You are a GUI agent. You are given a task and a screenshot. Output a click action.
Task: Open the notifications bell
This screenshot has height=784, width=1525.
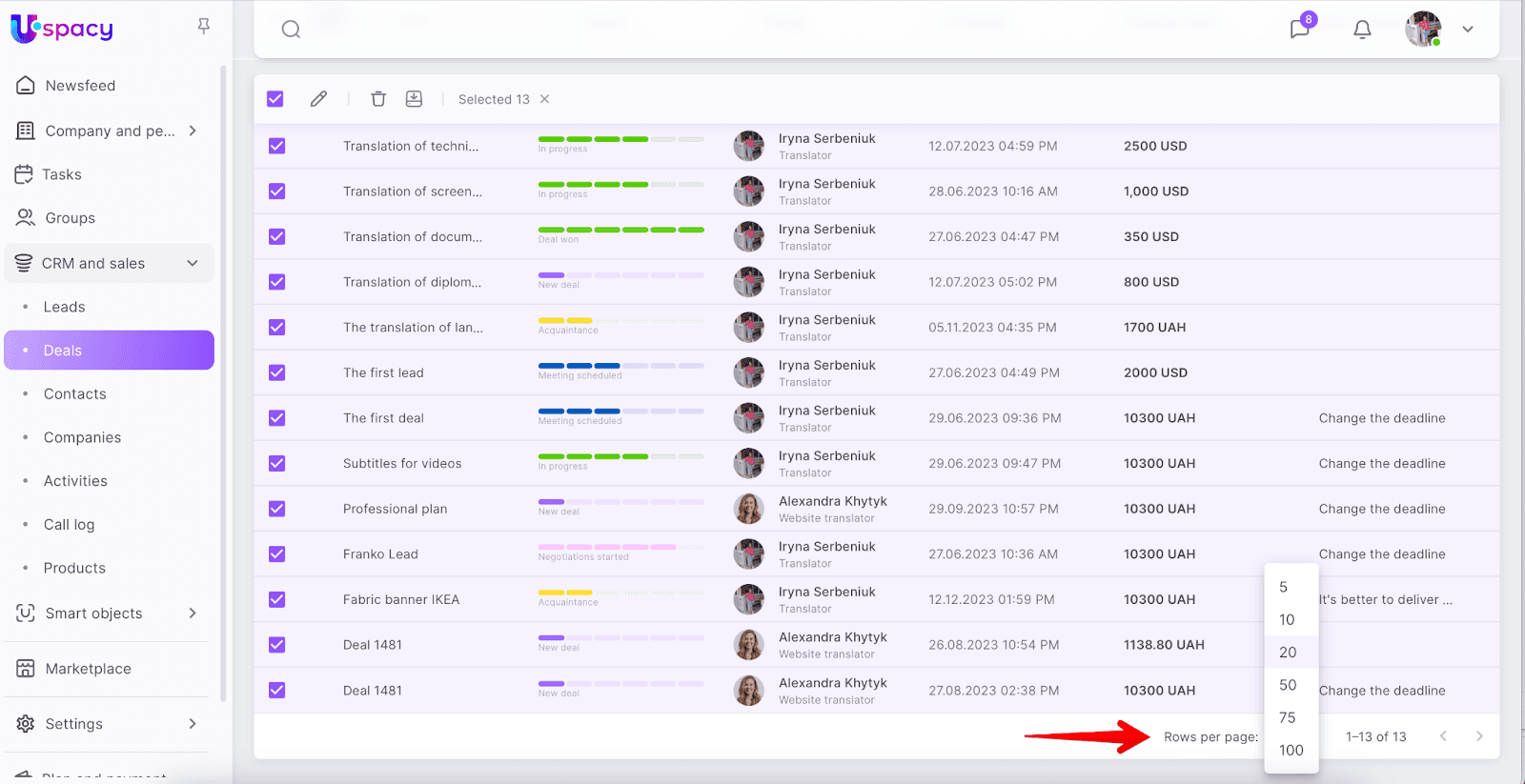(x=1362, y=30)
